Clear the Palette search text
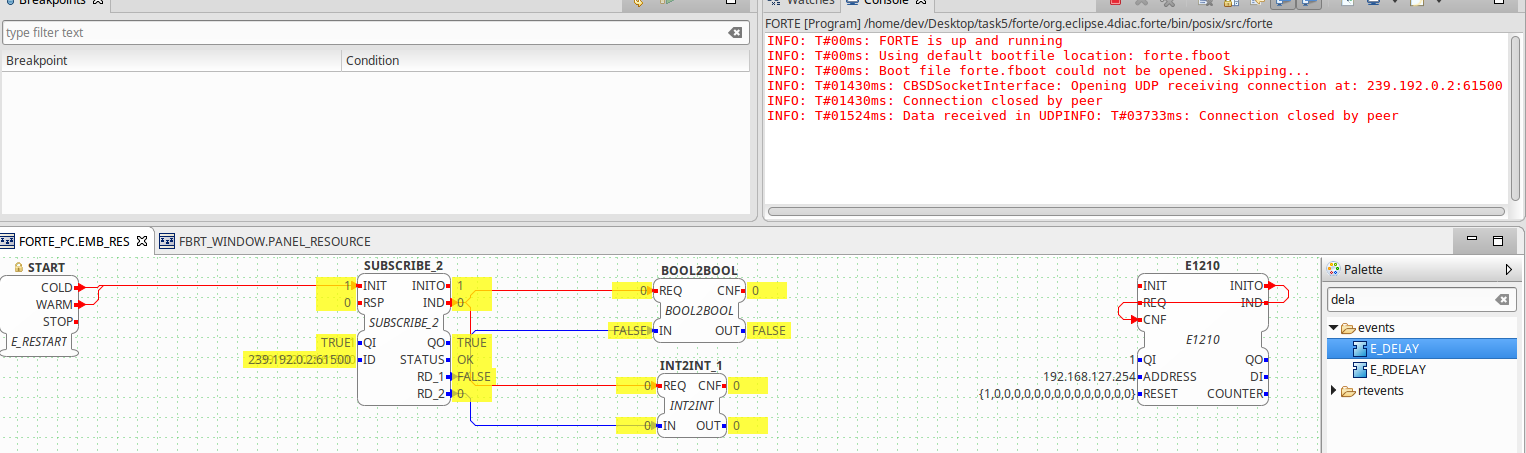 (x=1502, y=300)
